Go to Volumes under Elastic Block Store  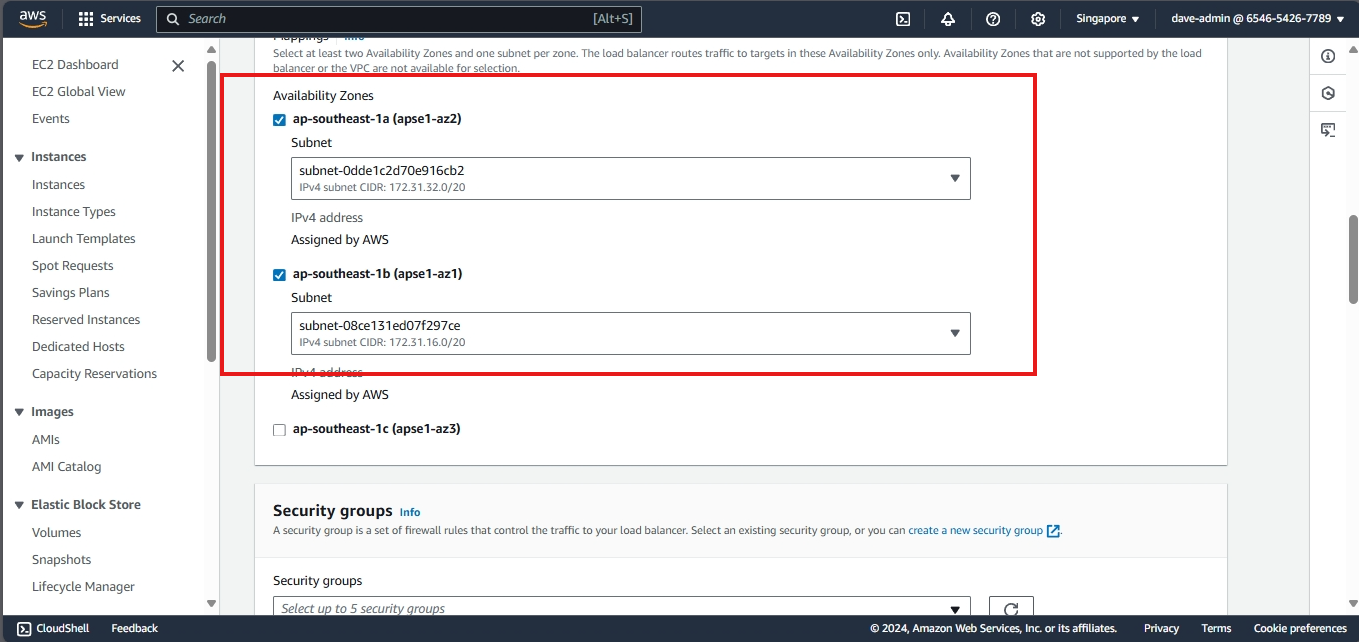pyautogui.click(x=56, y=533)
